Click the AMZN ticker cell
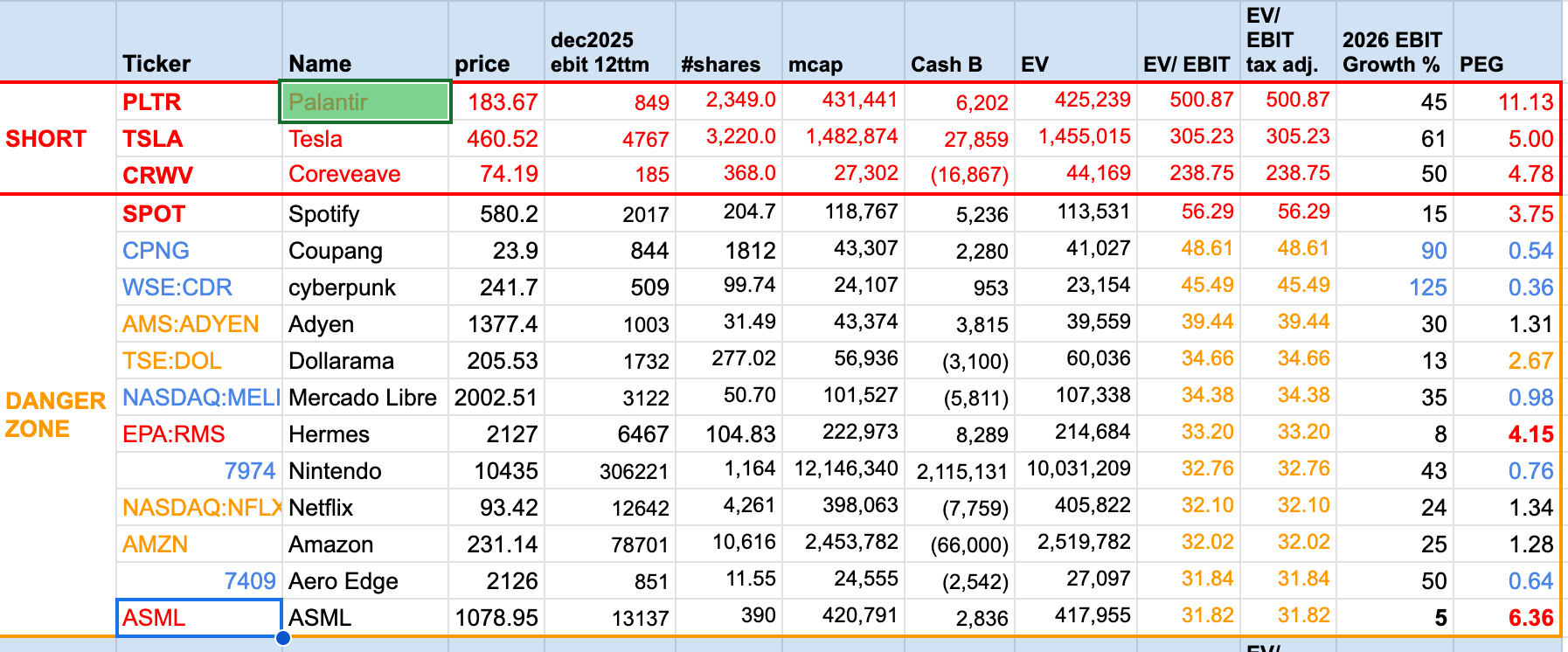Screen dimensions: 1568x652 pyautogui.click(x=199, y=544)
